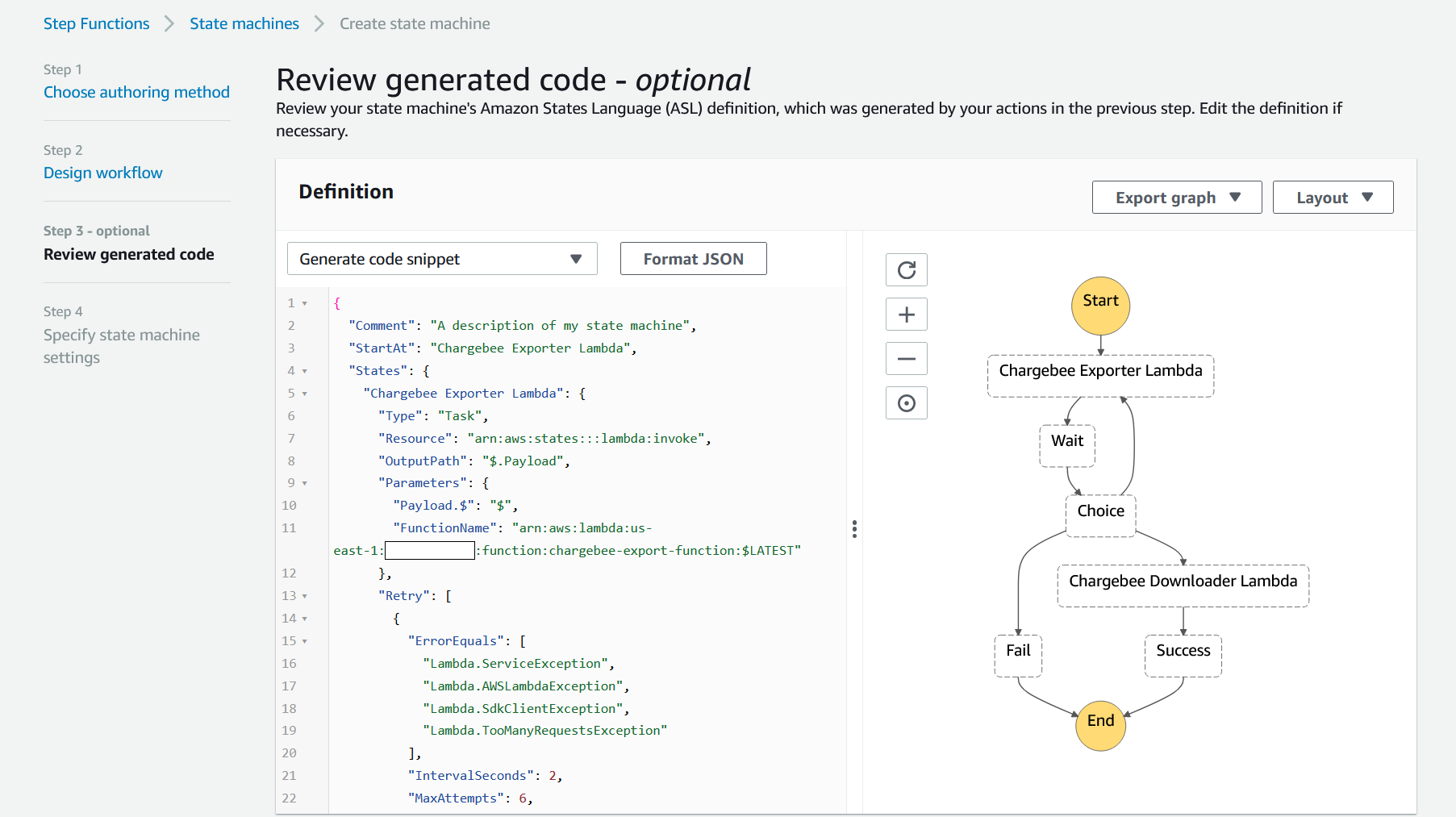This screenshot has height=817, width=1456.
Task: Click Chargebee Downloader Lambda graph node
Action: click(x=1183, y=586)
